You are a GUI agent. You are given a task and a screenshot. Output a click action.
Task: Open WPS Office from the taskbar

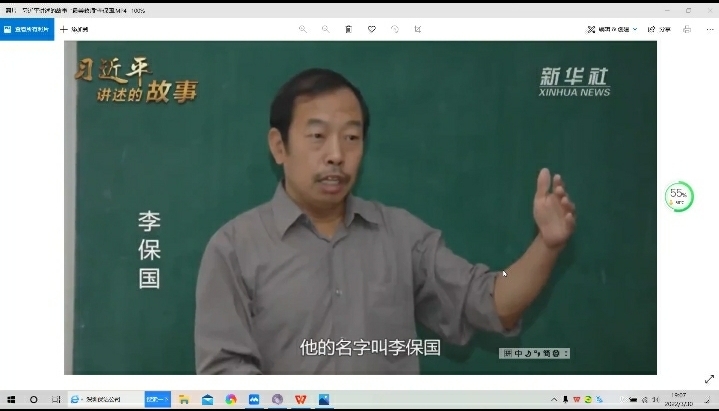[x=301, y=399]
